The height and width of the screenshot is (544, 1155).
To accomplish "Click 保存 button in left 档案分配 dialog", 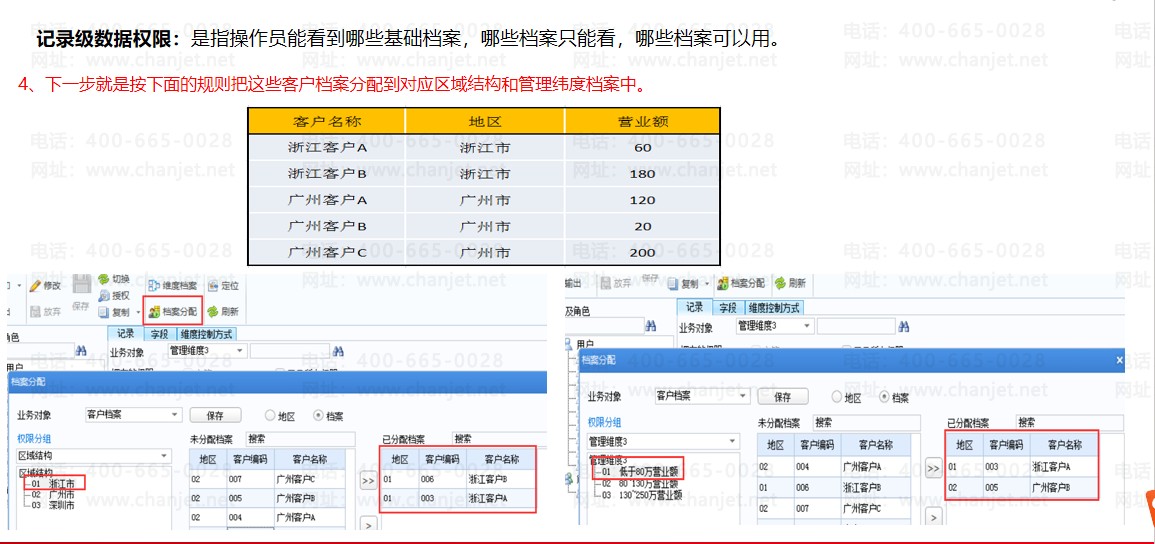I will 215,415.
